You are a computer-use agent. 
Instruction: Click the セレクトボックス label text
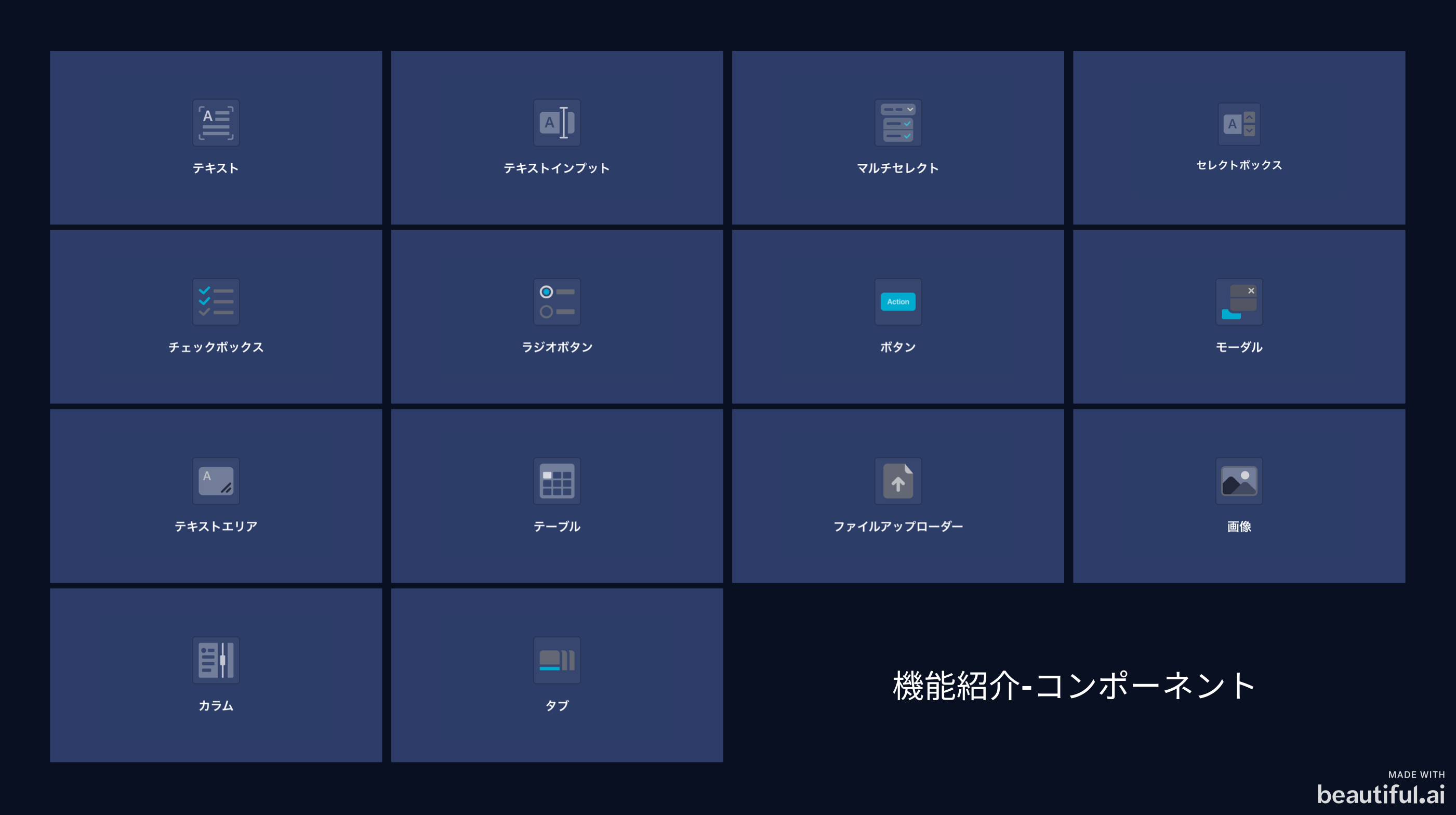(x=1238, y=165)
